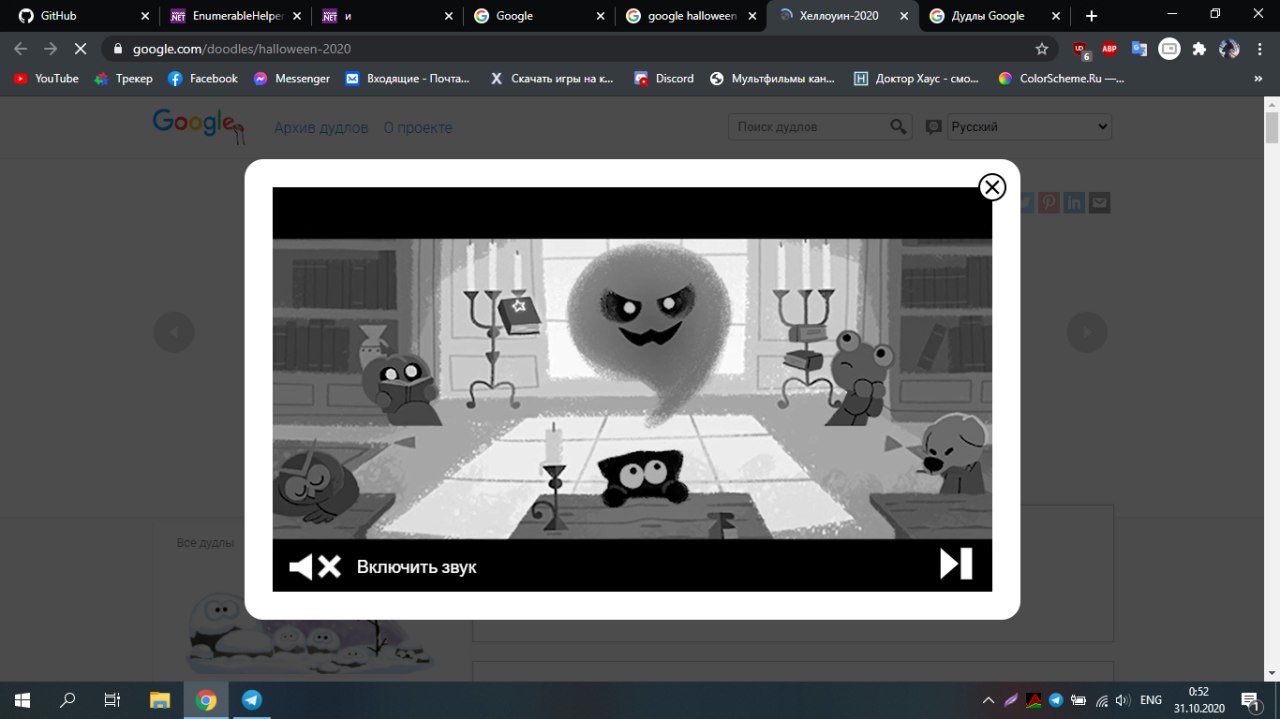Open the Chrome profile avatar
The width and height of the screenshot is (1280, 719).
[x=1229, y=48]
